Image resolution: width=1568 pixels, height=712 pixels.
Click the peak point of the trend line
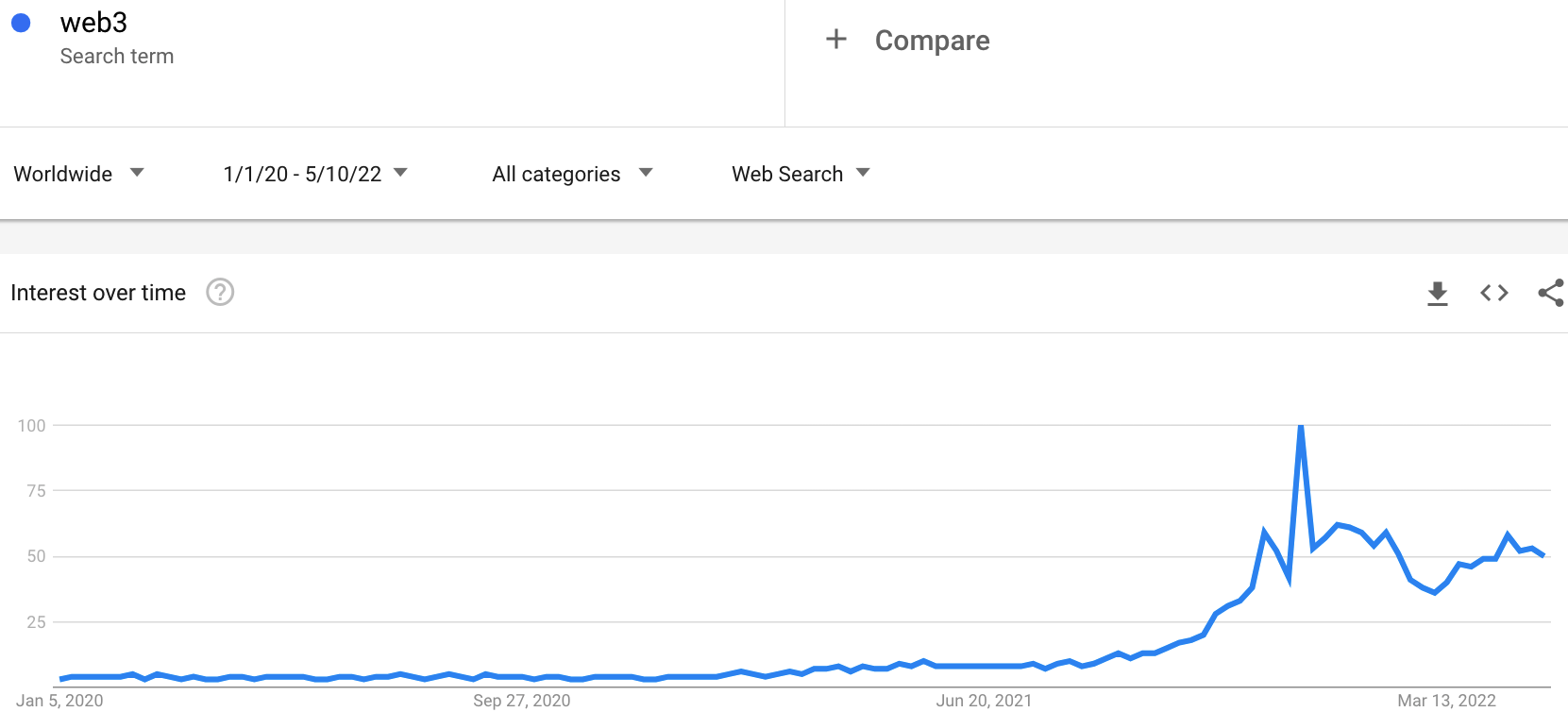[x=1301, y=426]
